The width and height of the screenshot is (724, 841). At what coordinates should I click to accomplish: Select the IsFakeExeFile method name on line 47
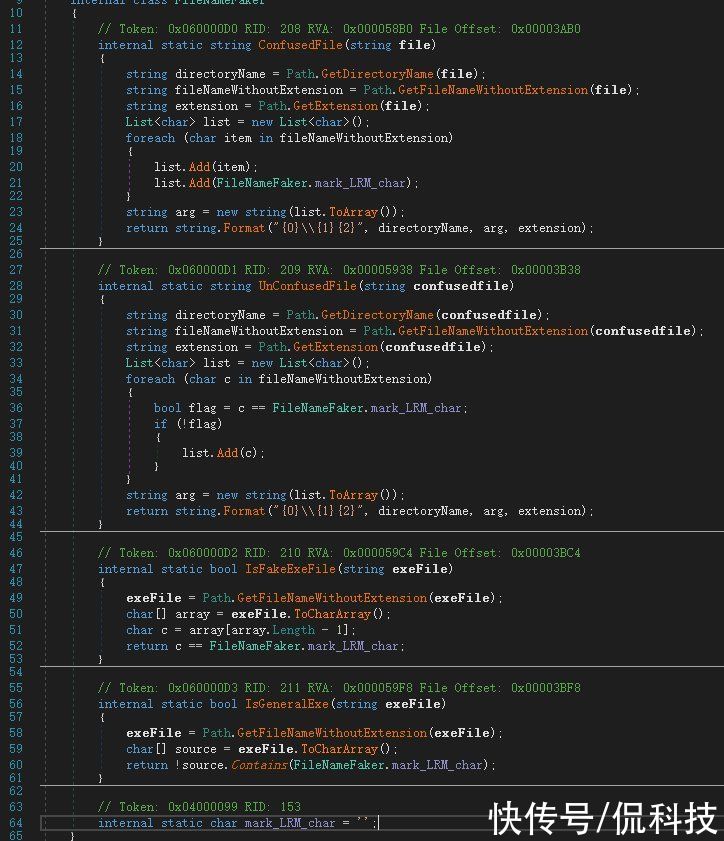[x=290, y=569]
